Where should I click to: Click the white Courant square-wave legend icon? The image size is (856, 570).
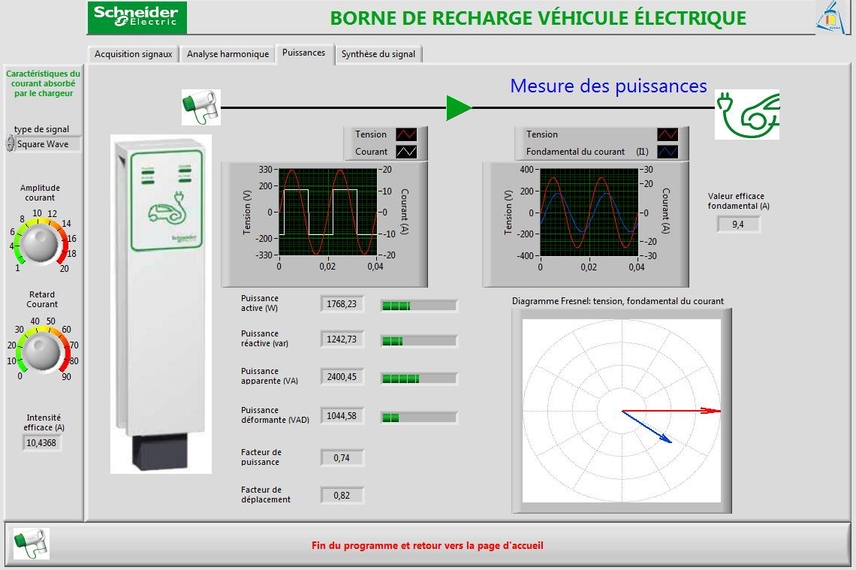[406, 152]
